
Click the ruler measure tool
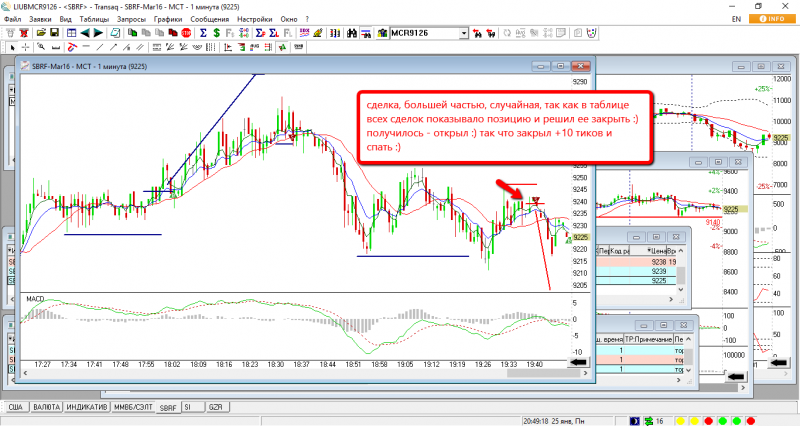point(56,47)
